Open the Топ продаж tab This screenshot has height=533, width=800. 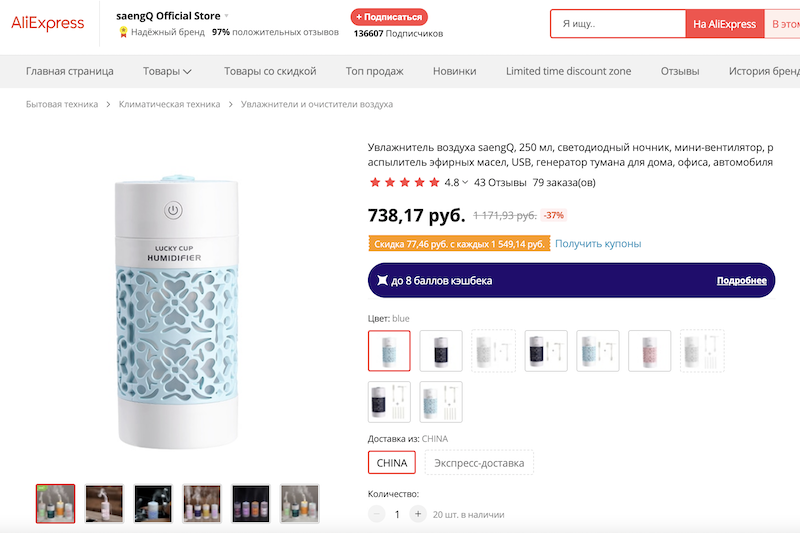pyautogui.click(x=374, y=71)
